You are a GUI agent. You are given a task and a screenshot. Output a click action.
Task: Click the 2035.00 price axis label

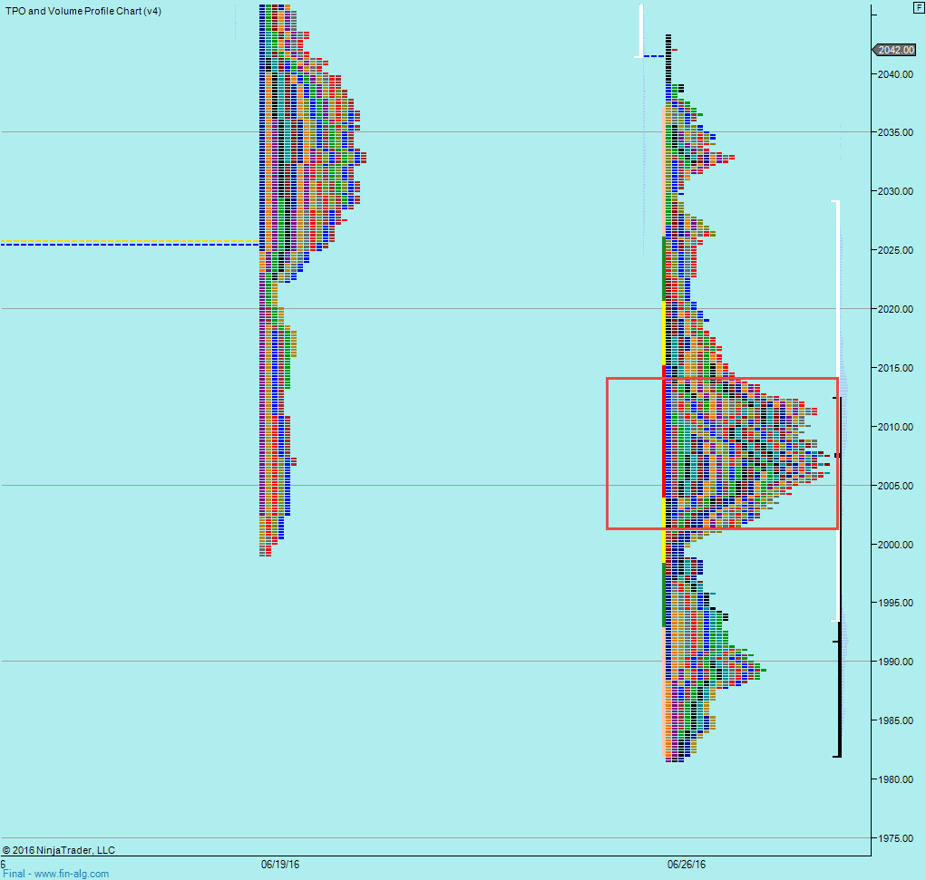pos(896,132)
